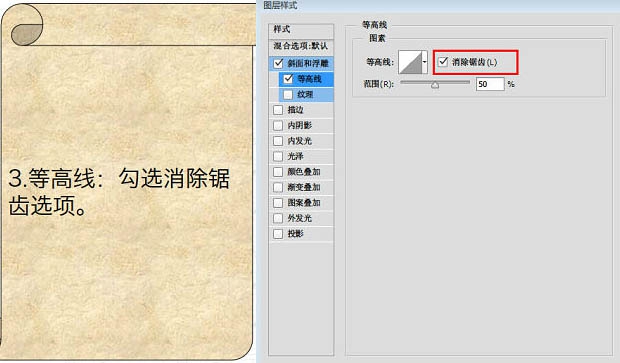Select the 光泽 style label

[x=295, y=156]
